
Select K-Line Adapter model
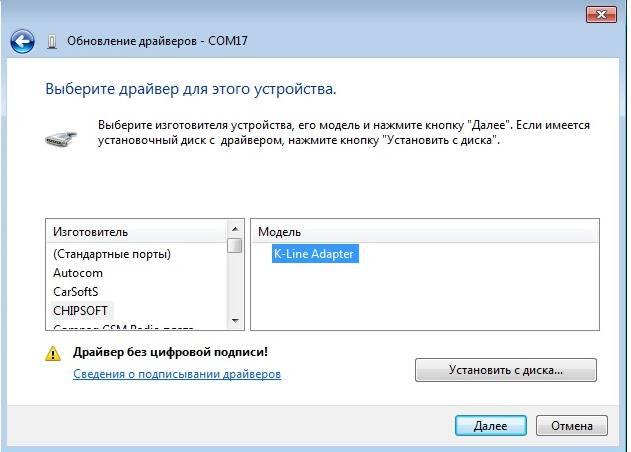(314, 254)
